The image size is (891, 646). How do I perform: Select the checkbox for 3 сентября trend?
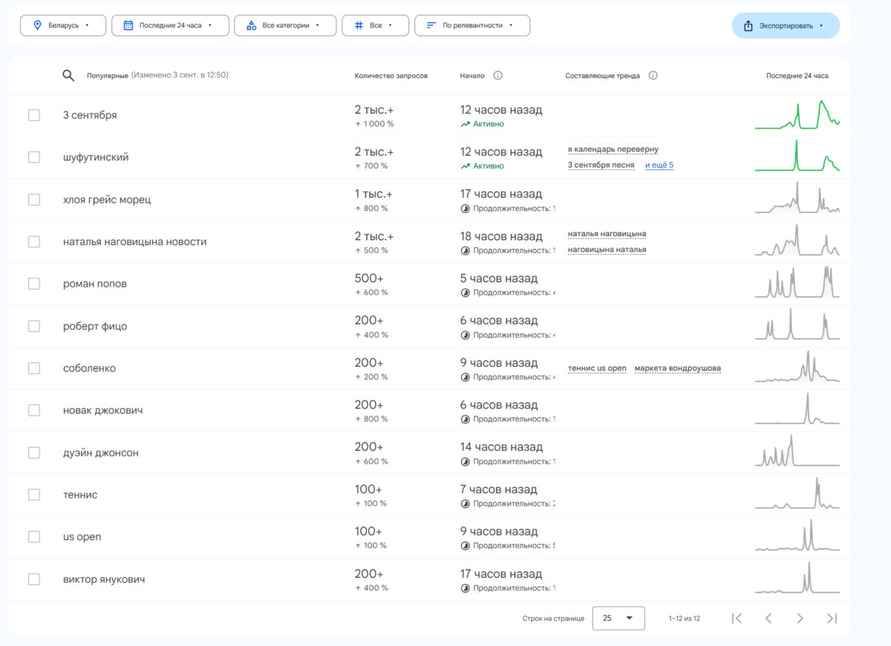[x=35, y=113]
